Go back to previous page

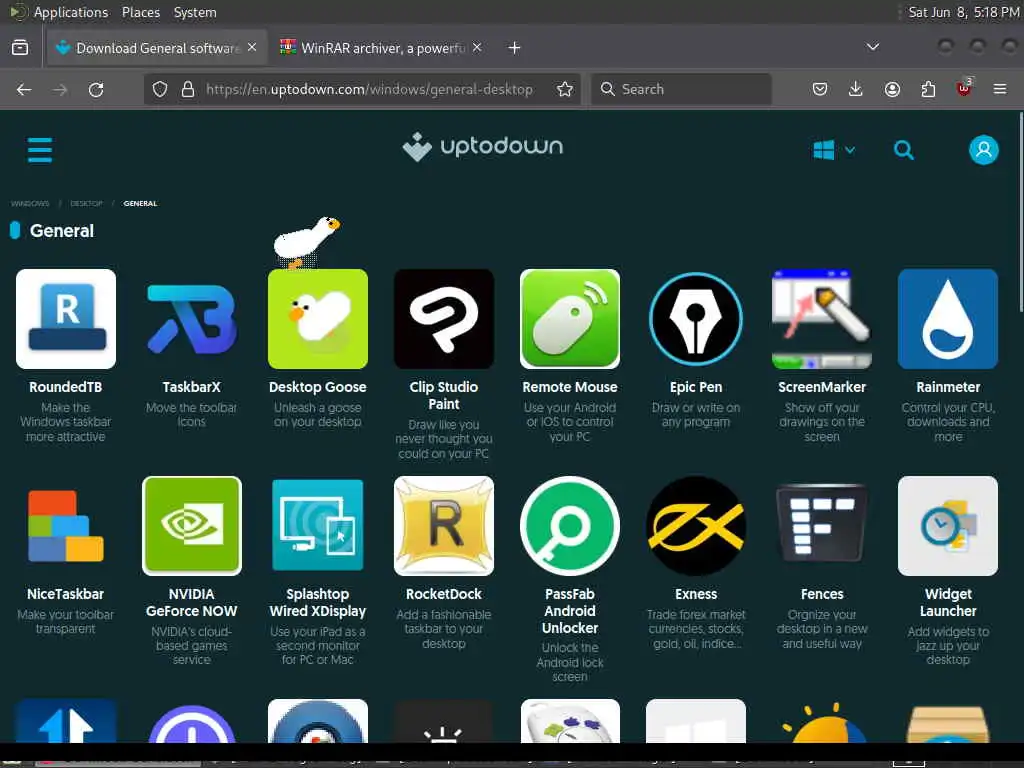click(x=24, y=89)
